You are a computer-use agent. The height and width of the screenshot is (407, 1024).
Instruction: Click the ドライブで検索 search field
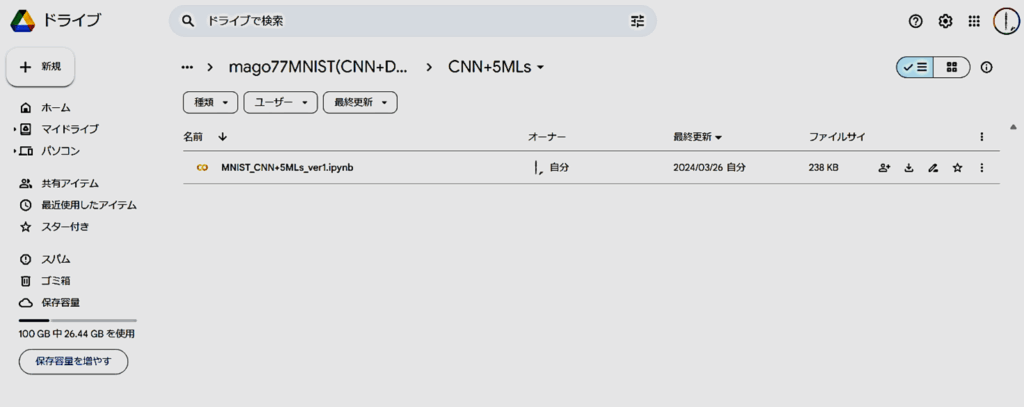tap(410, 21)
